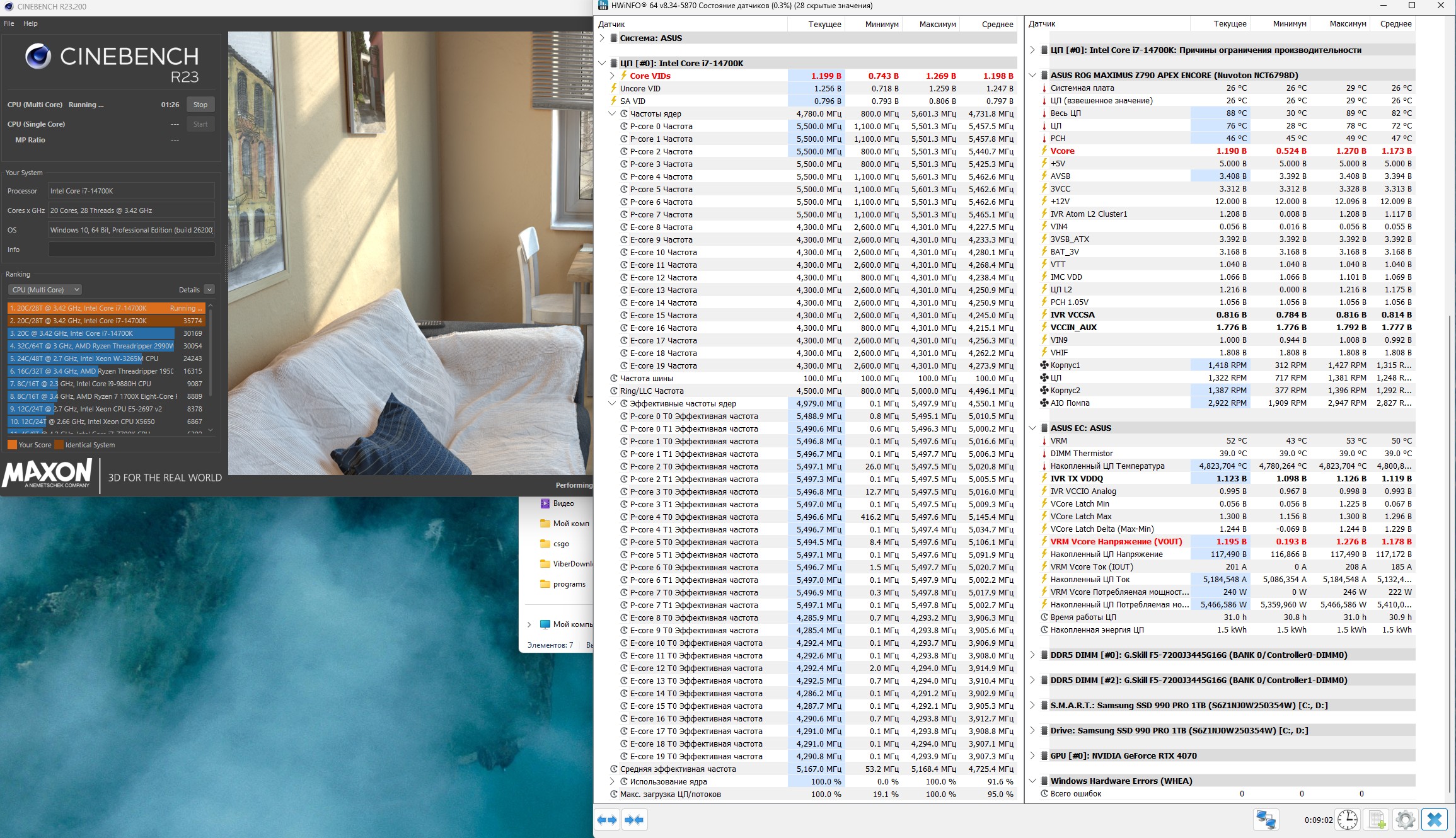1456x838 pixels.
Task: Click the collapse columns arrows icon
Action: (634, 820)
